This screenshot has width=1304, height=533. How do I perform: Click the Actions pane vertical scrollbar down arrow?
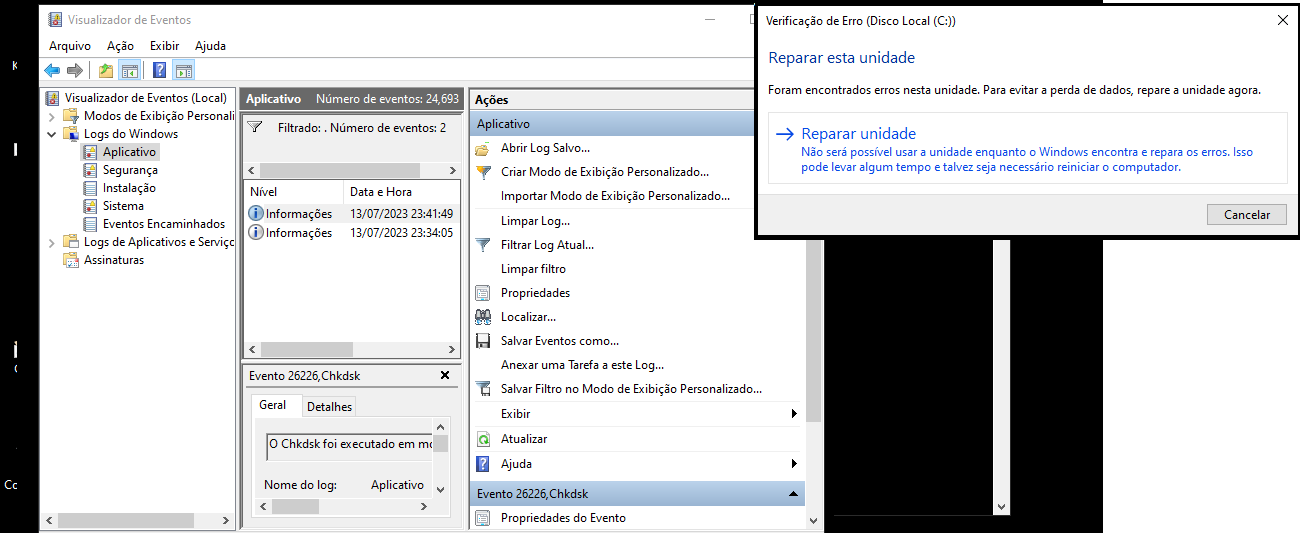[x=813, y=520]
